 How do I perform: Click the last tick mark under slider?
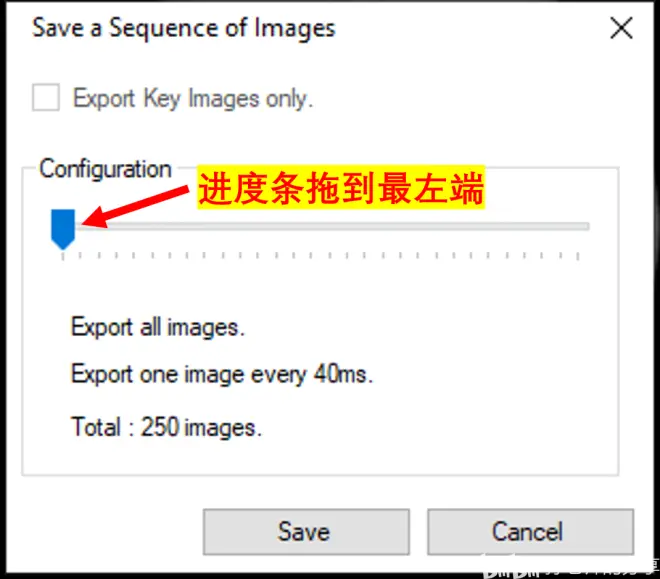[578, 256]
